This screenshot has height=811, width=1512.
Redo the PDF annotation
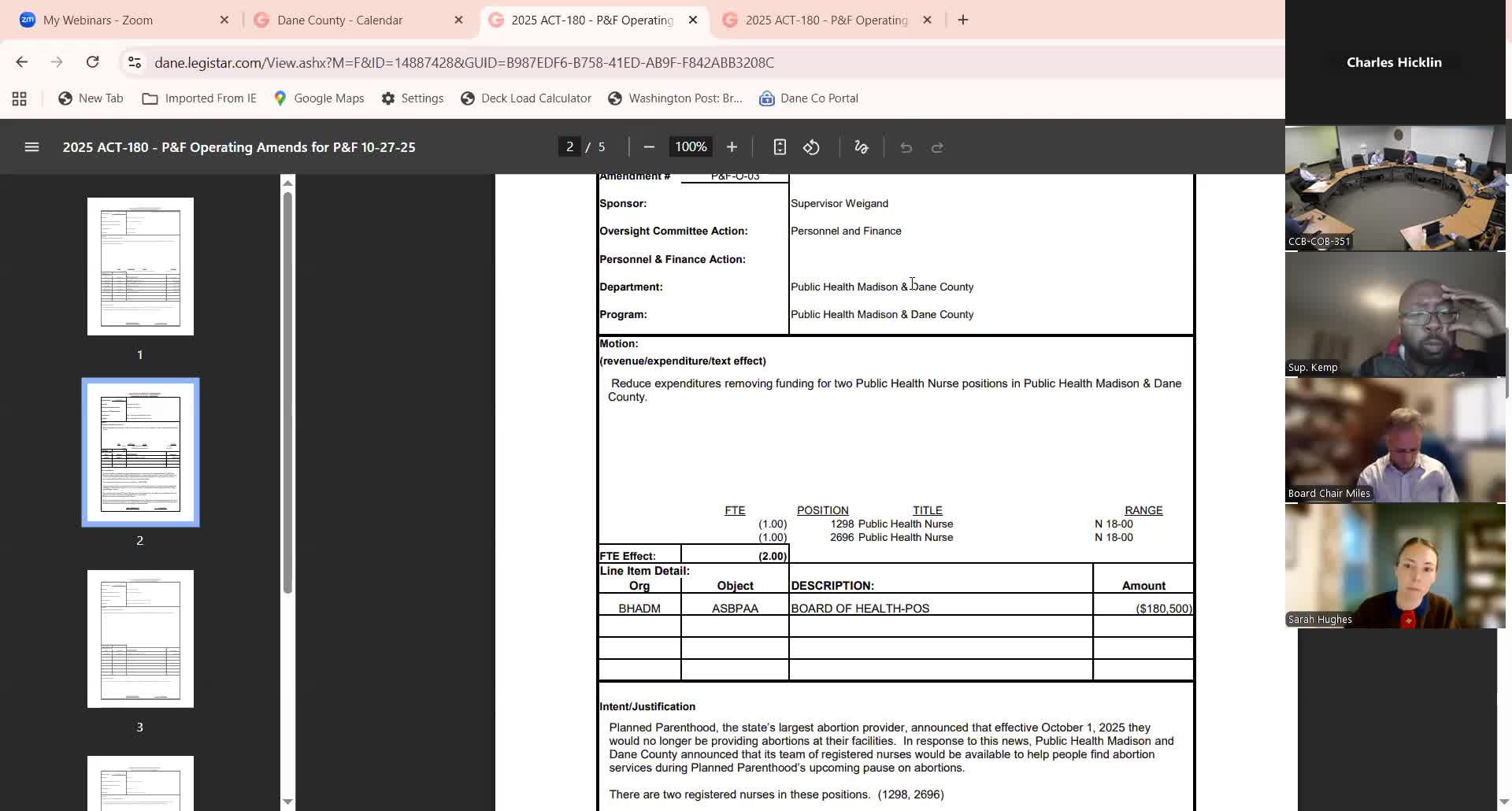click(937, 147)
